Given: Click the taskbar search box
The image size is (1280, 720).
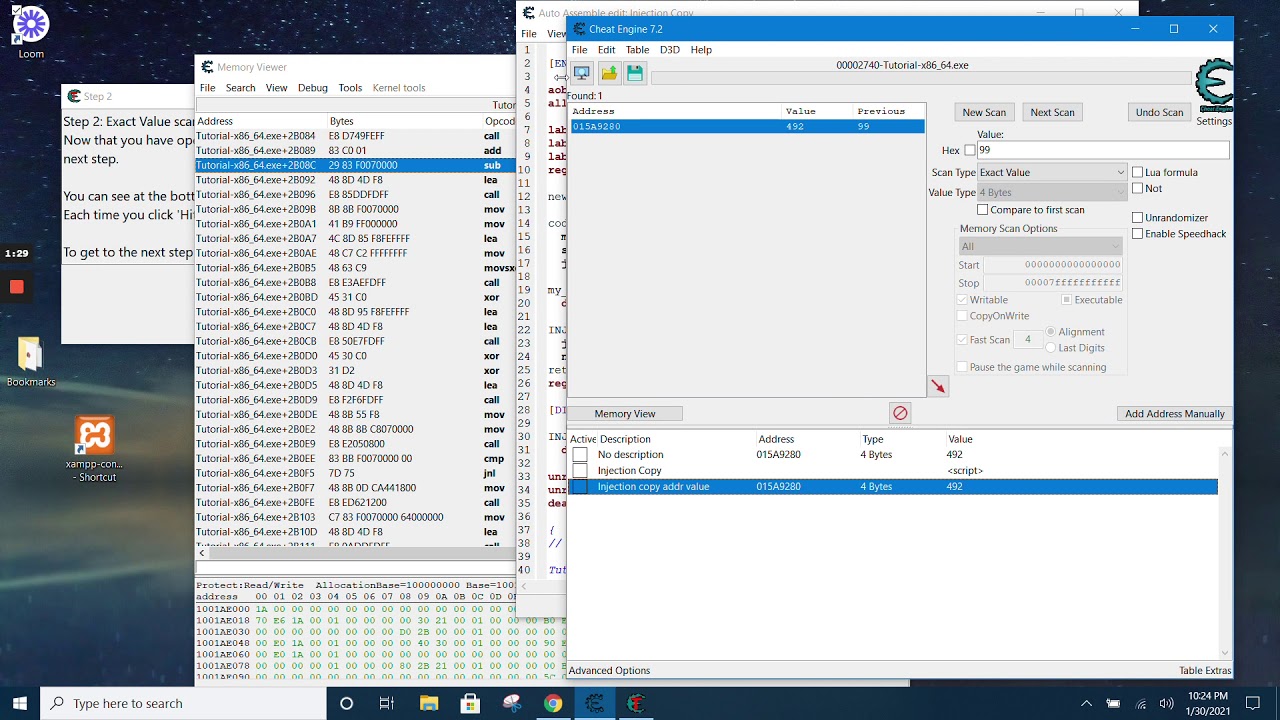Looking at the screenshot, I should tap(183, 703).
